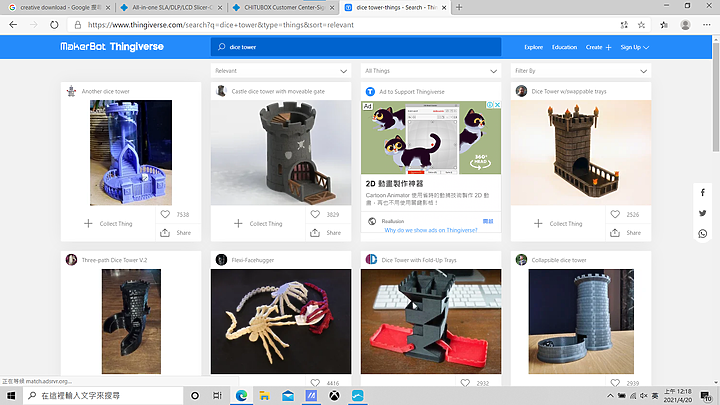Share page via WhatsApp
The height and width of the screenshot is (405, 720).
tap(703, 234)
